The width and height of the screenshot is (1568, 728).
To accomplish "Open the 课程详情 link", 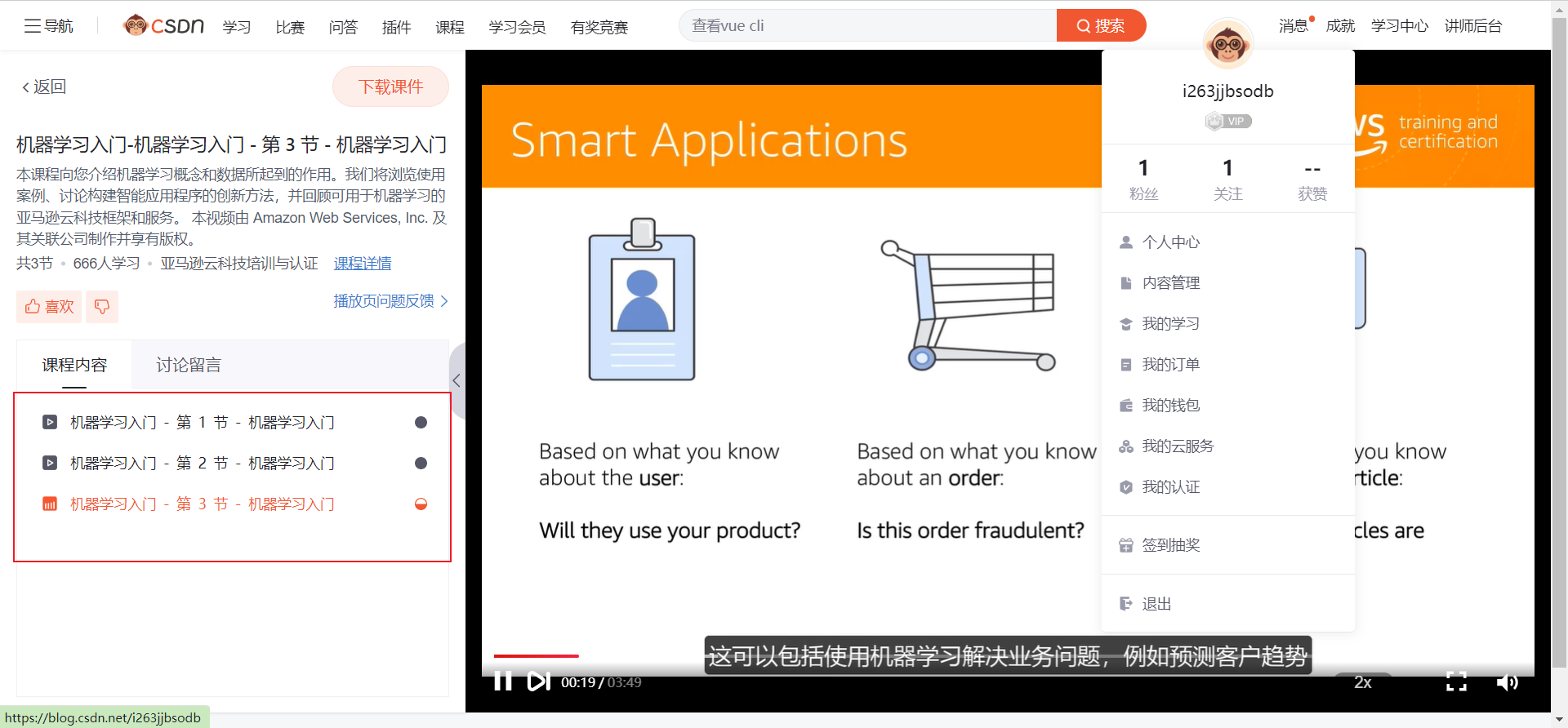I will point(363,264).
